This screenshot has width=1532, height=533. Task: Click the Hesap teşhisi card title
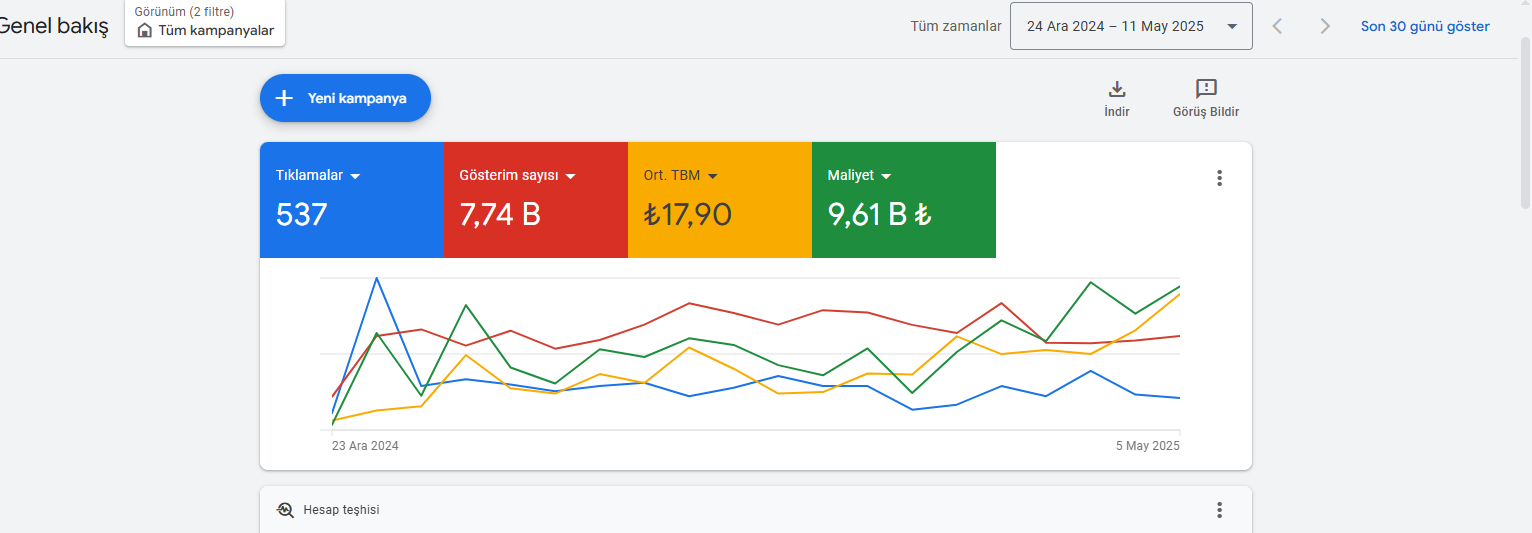(341, 510)
